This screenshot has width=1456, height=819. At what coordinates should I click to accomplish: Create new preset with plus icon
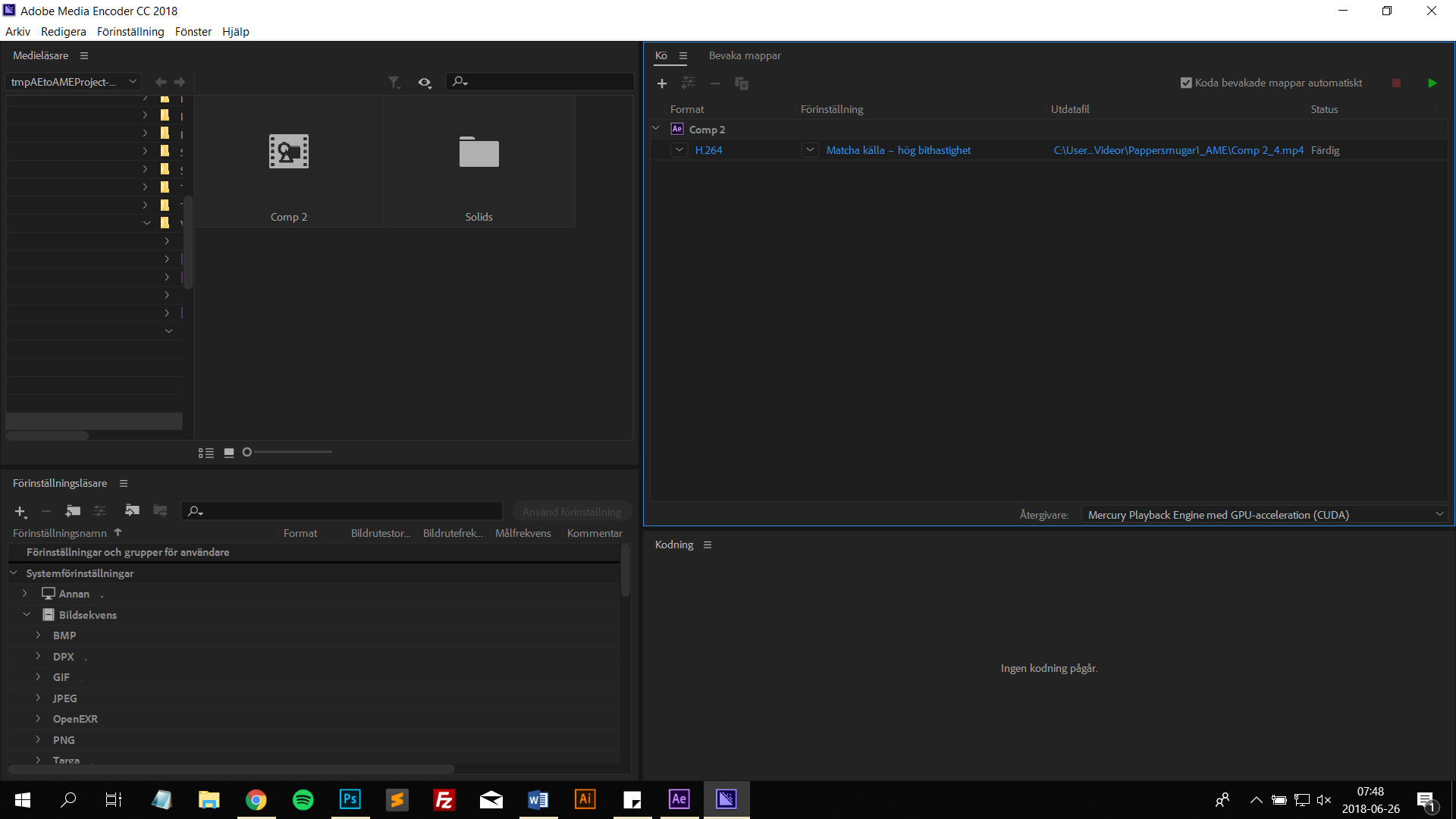tap(20, 512)
